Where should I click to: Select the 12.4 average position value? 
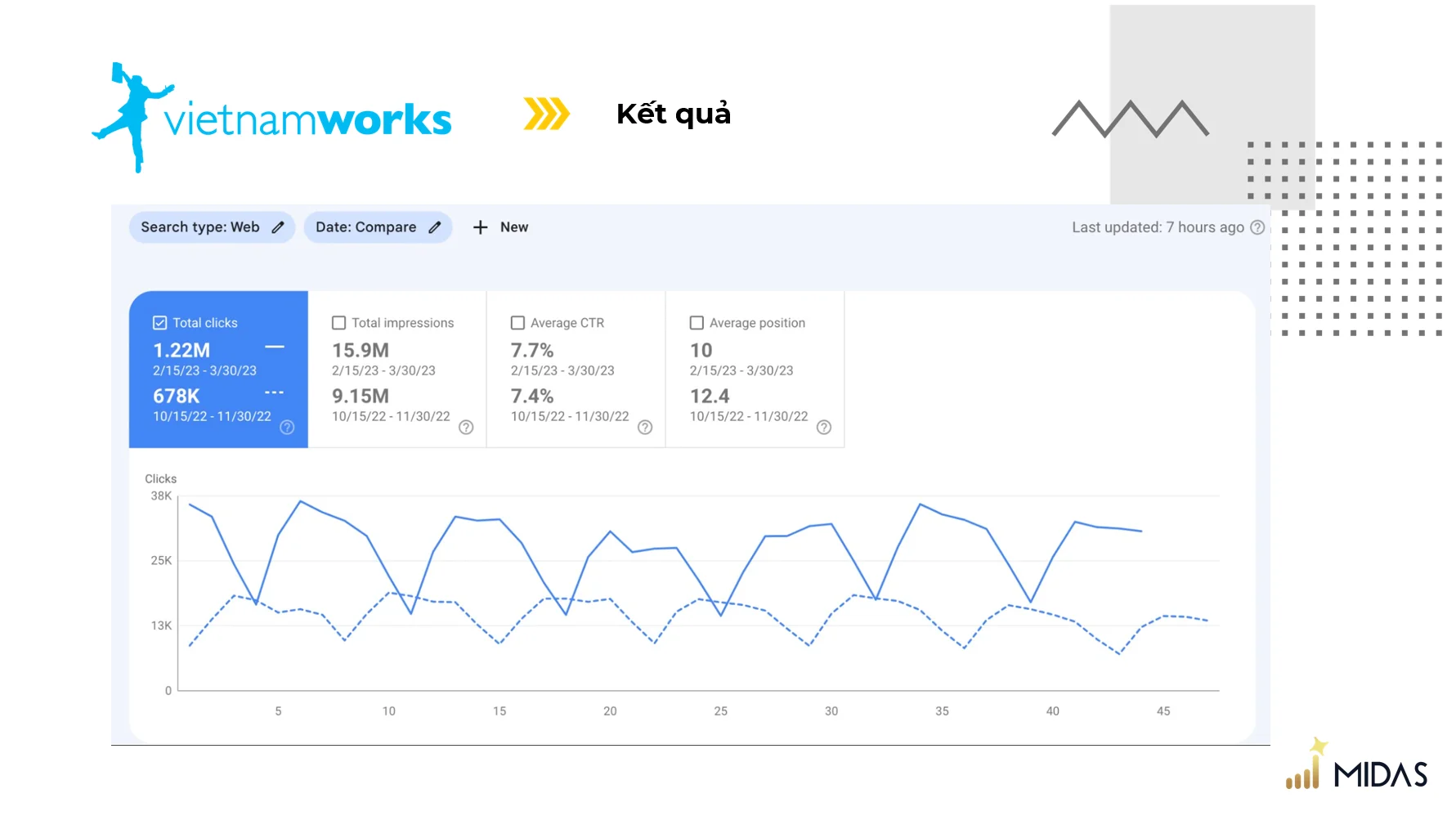tap(710, 397)
